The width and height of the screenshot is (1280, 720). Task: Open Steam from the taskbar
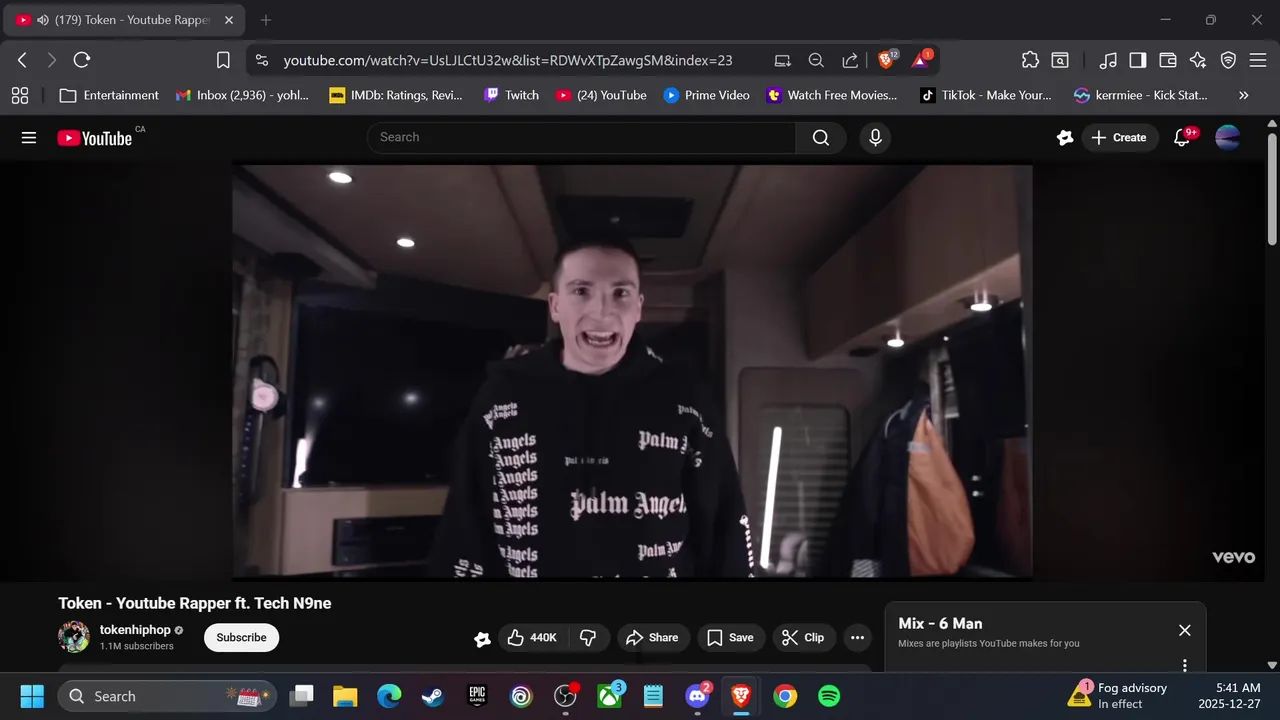[433, 696]
